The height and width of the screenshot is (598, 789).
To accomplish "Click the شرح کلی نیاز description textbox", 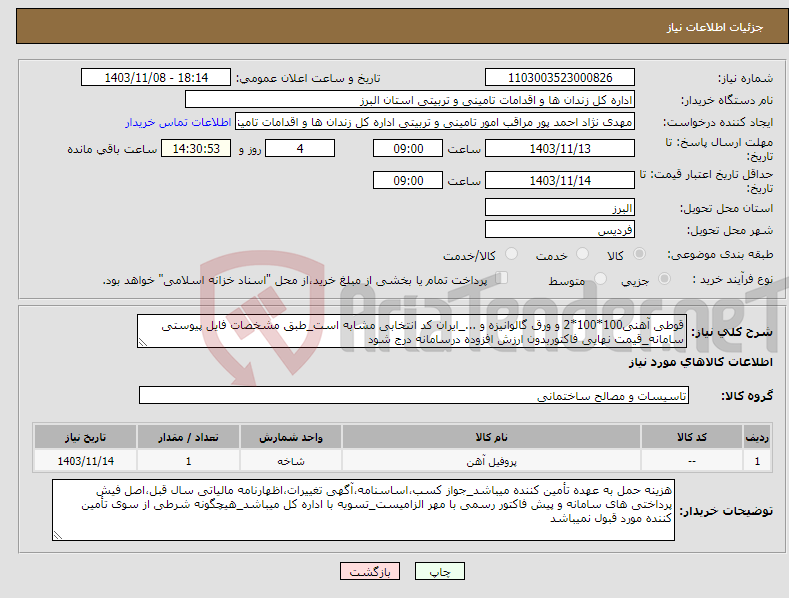I will [412, 331].
